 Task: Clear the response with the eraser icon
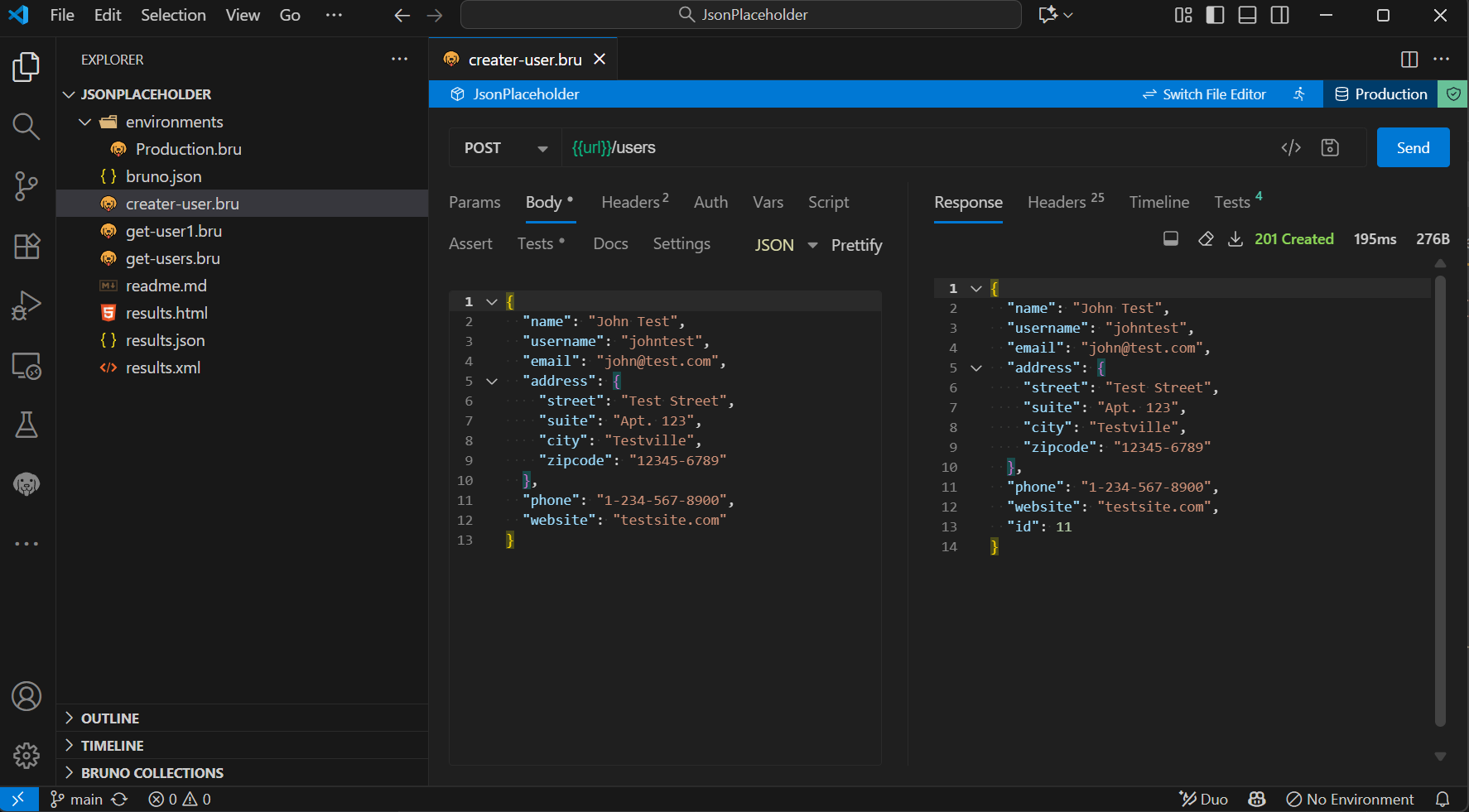point(1206,239)
